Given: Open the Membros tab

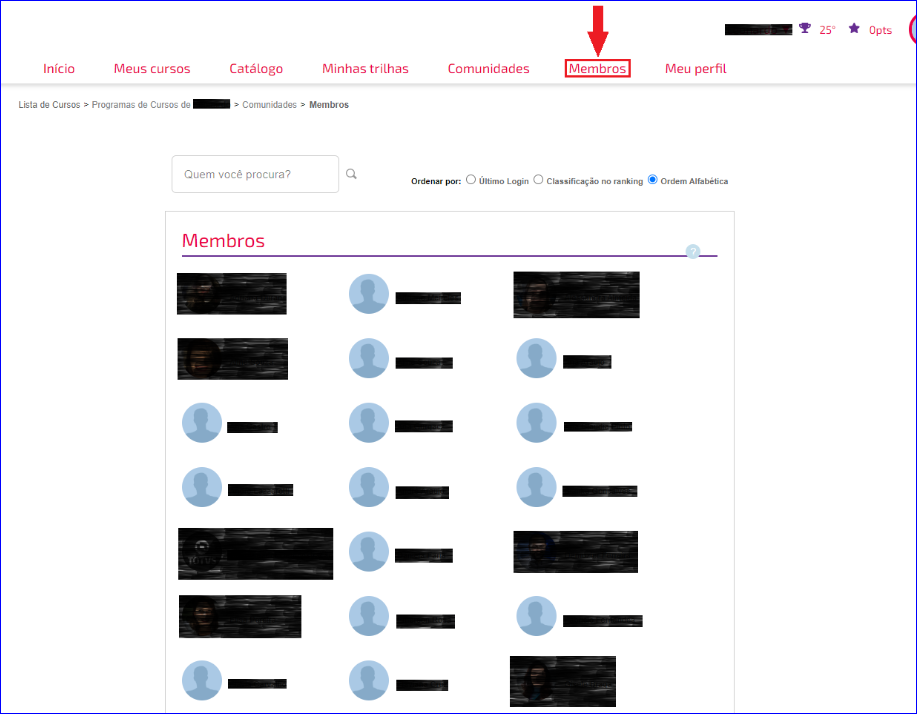Looking at the screenshot, I should pos(598,68).
